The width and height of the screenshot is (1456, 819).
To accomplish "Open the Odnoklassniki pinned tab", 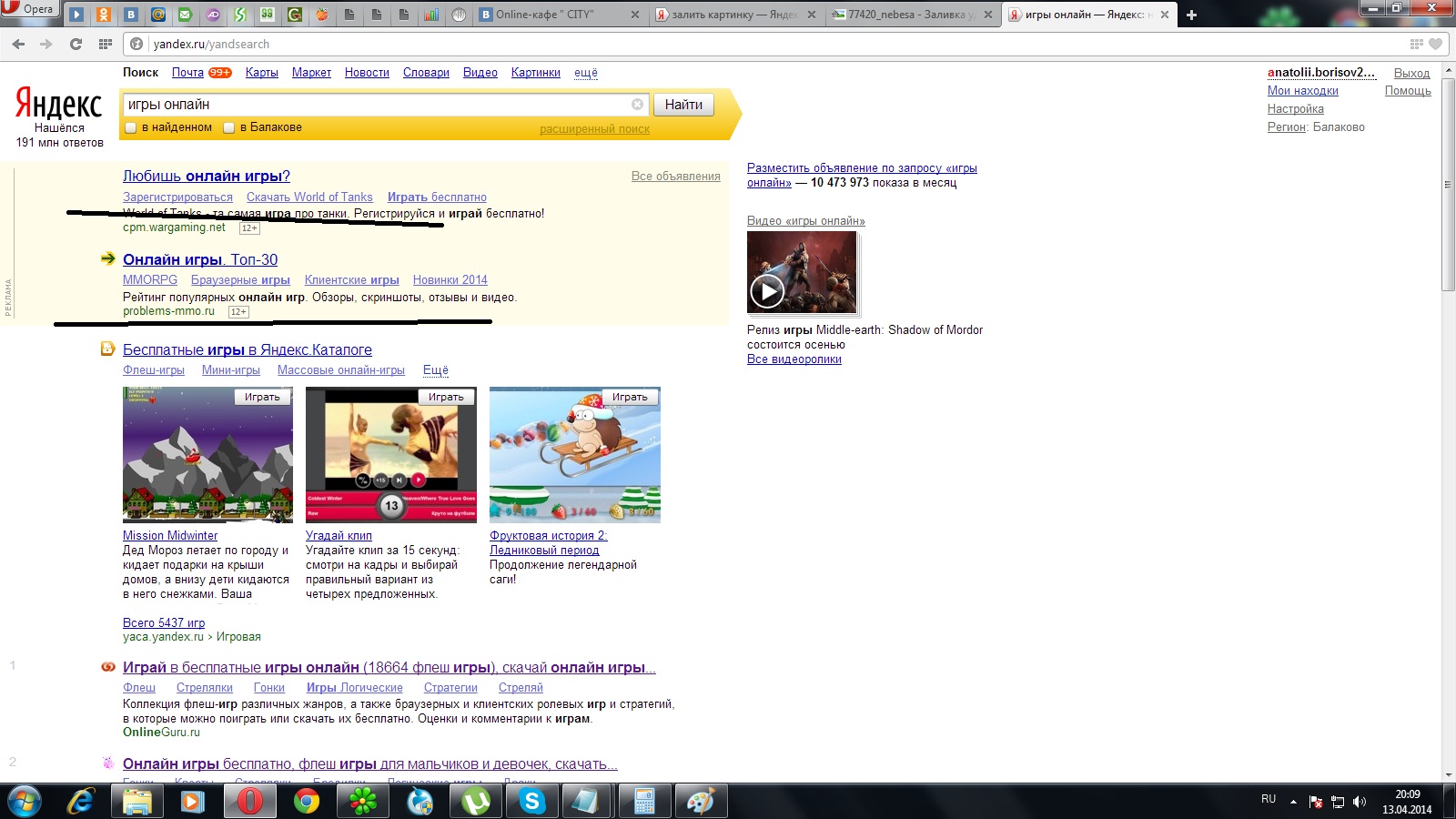I will click(104, 15).
